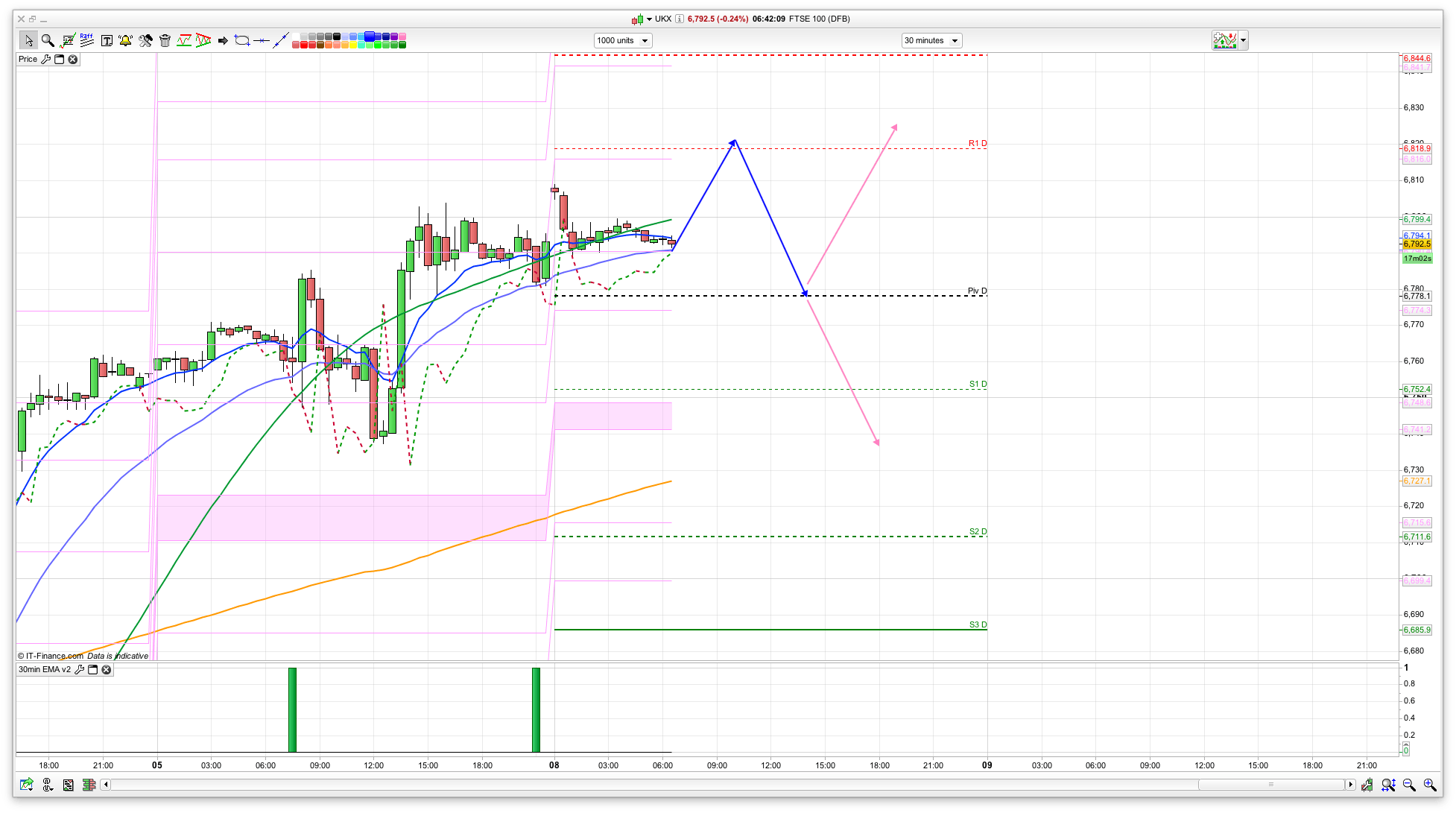
Task: Click the S1 D support label
Action: 978,384
